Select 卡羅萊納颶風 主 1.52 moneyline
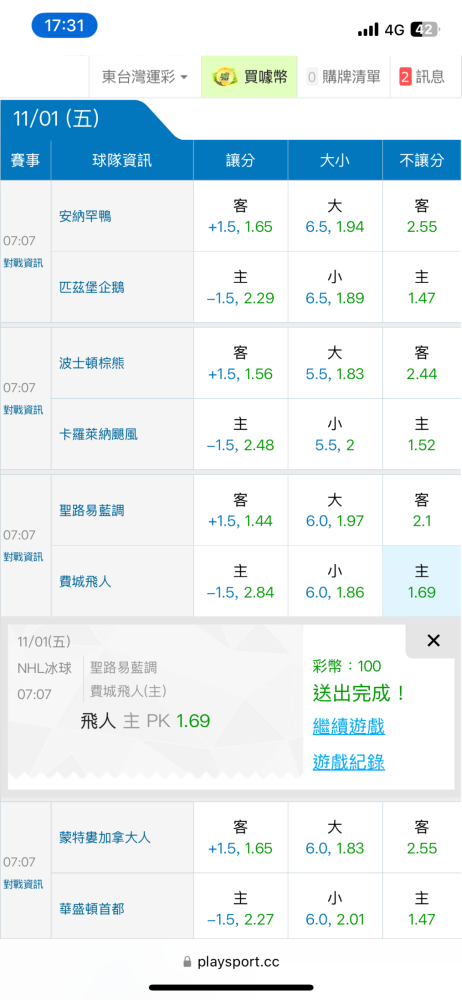This screenshot has width=462, height=1000. point(422,434)
